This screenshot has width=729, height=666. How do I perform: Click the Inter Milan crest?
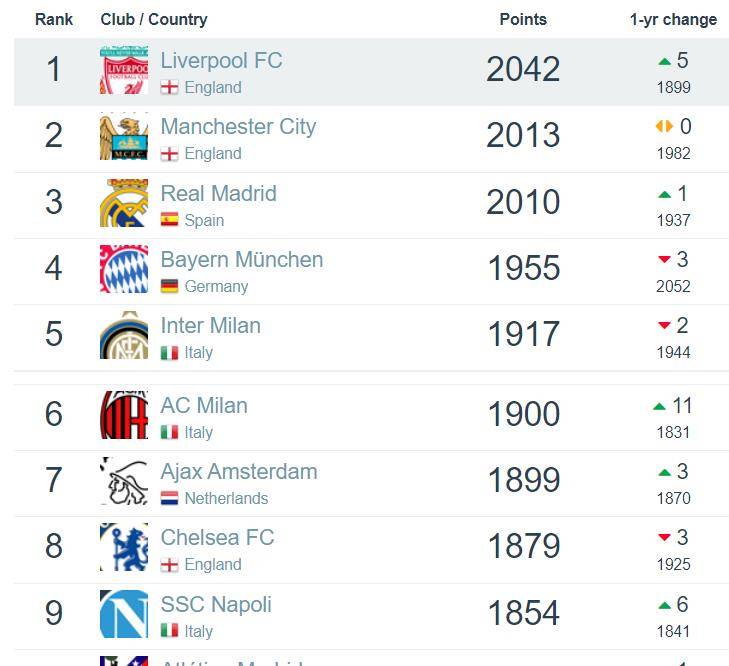coord(124,335)
